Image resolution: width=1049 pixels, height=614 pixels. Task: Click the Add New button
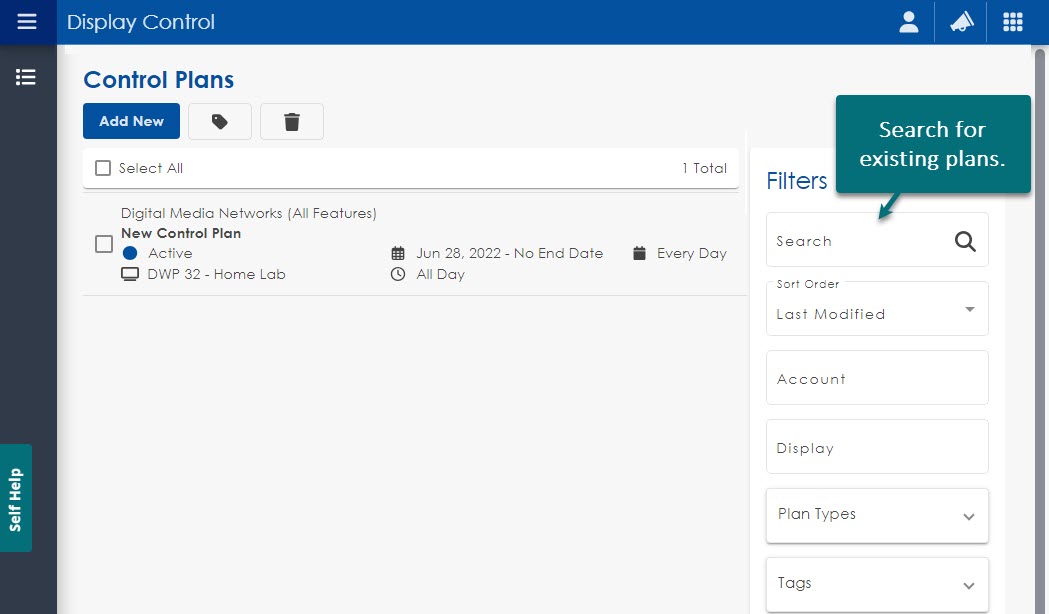pos(131,121)
